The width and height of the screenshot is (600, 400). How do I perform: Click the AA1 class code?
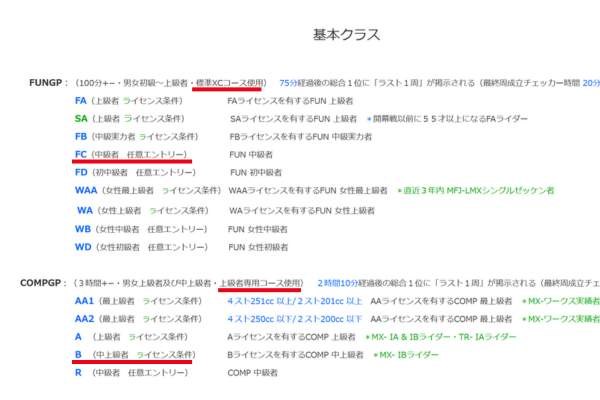[84, 301]
